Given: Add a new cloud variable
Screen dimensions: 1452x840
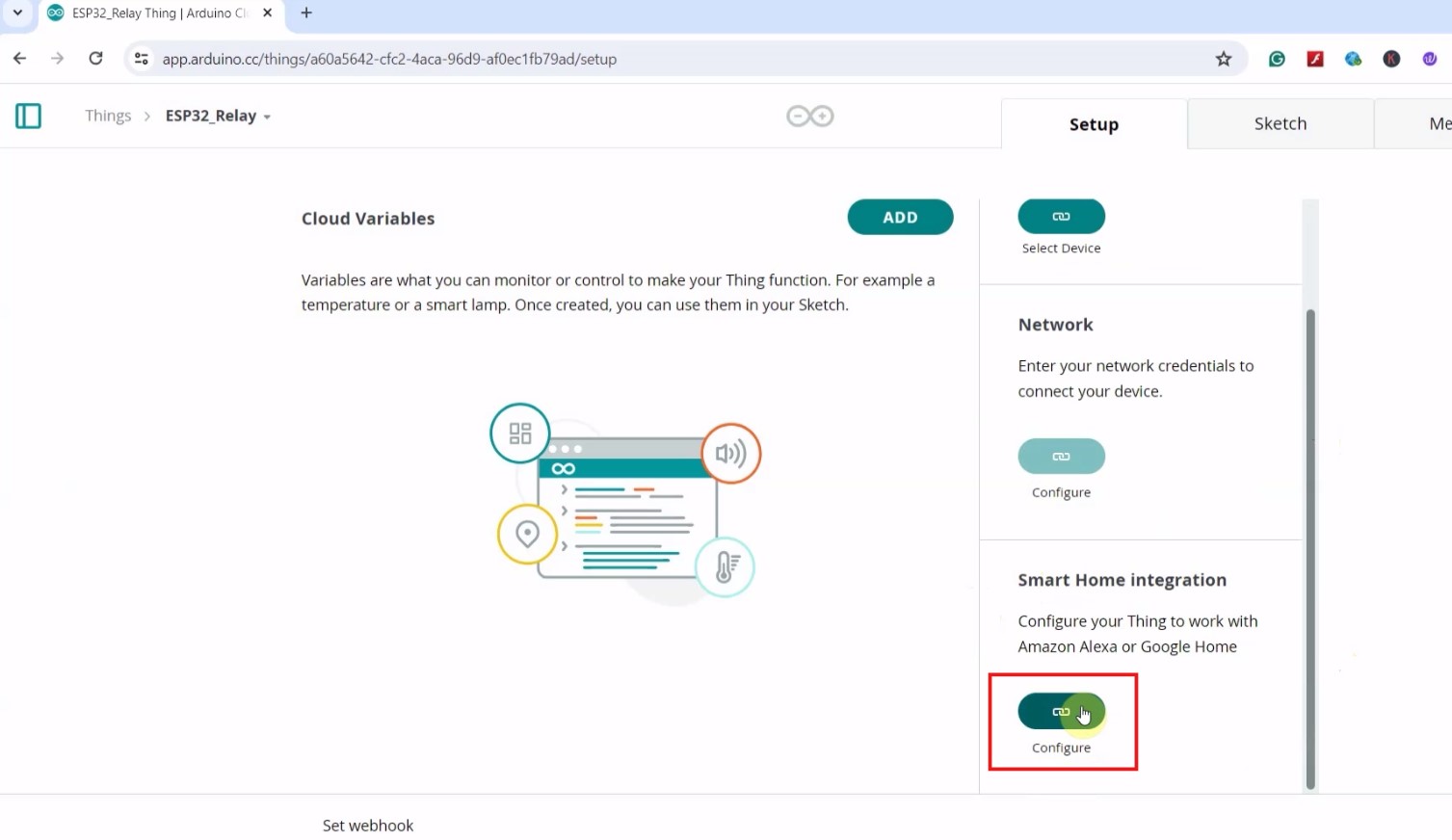Looking at the screenshot, I should pyautogui.click(x=900, y=218).
